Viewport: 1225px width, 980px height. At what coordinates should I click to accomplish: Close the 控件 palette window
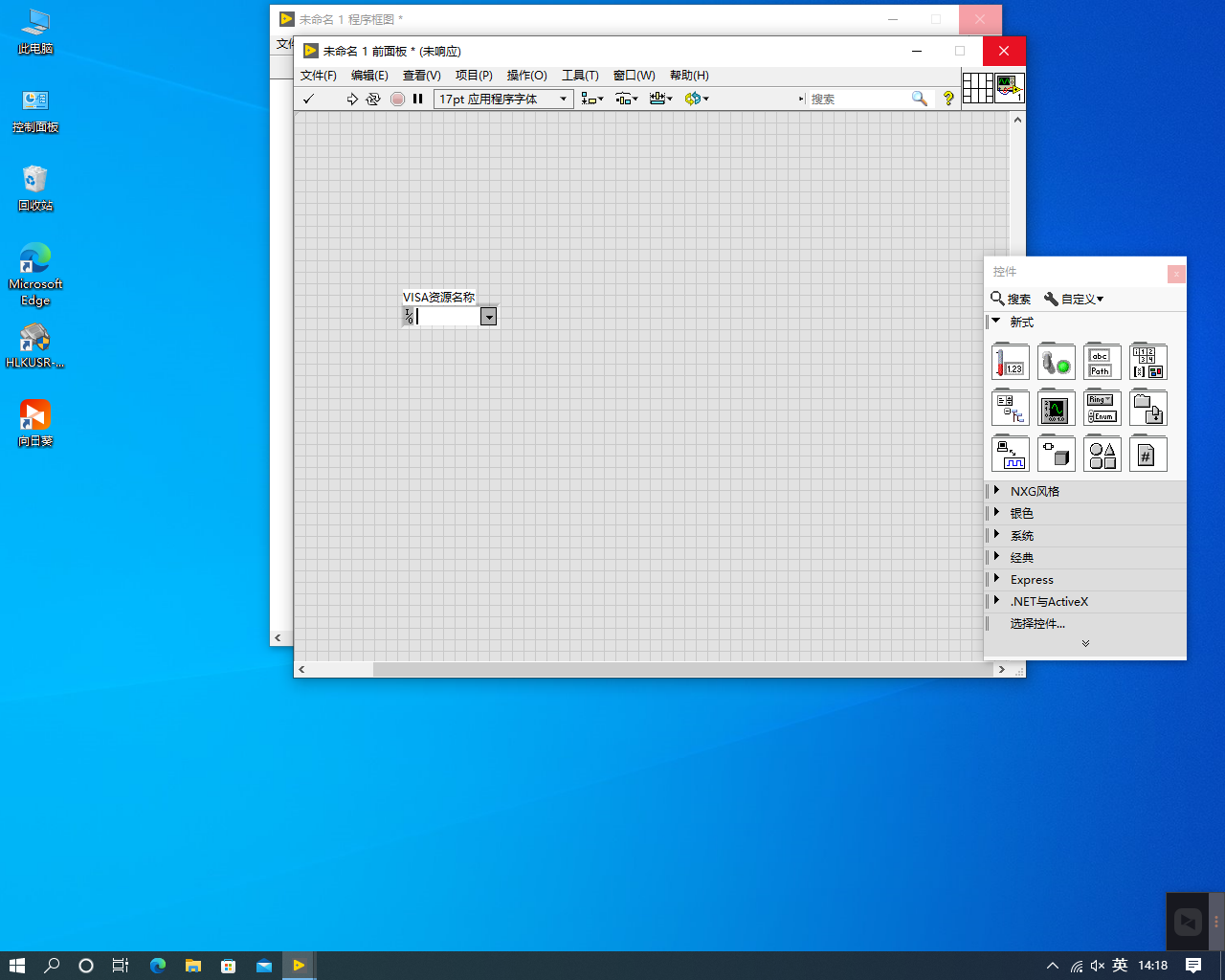[1176, 274]
